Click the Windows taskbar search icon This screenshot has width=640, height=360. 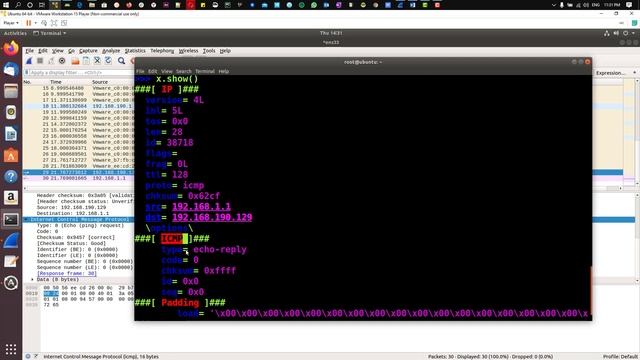18,5
